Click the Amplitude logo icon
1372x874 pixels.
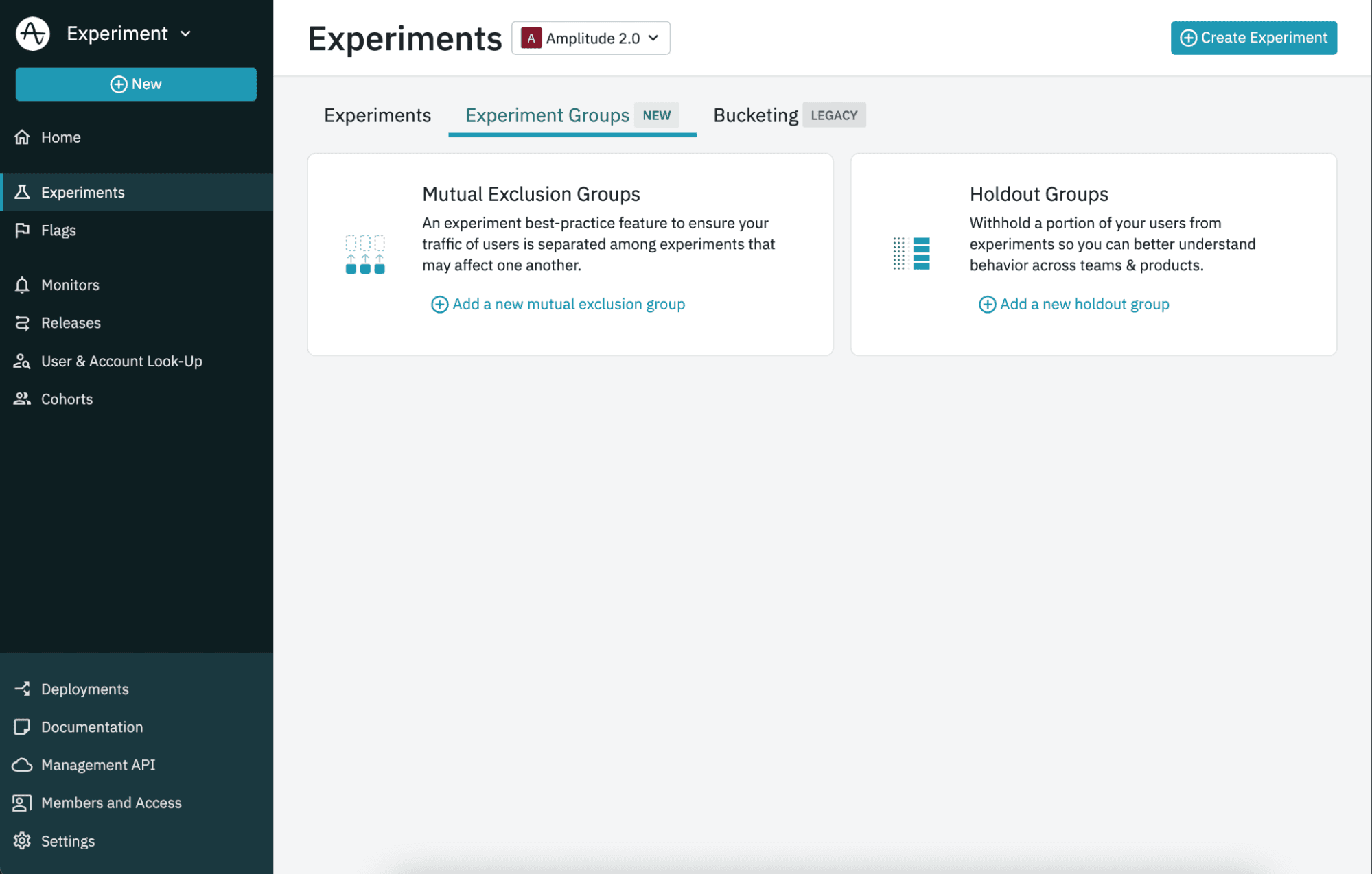coord(32,34)
